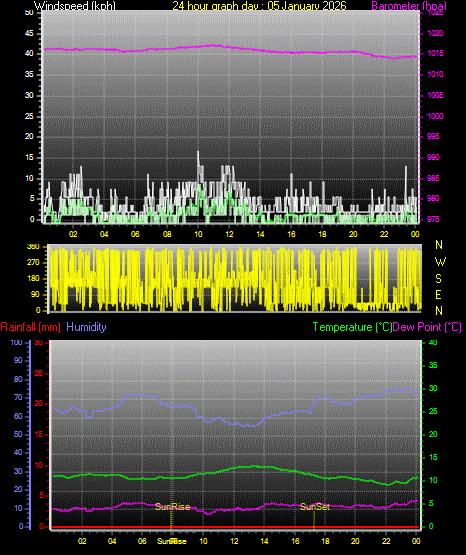Image resolution: width=466 pixels, height=555 pixels.
Task: Click hour label "04" under bottom chart
Action: (112, 541)
